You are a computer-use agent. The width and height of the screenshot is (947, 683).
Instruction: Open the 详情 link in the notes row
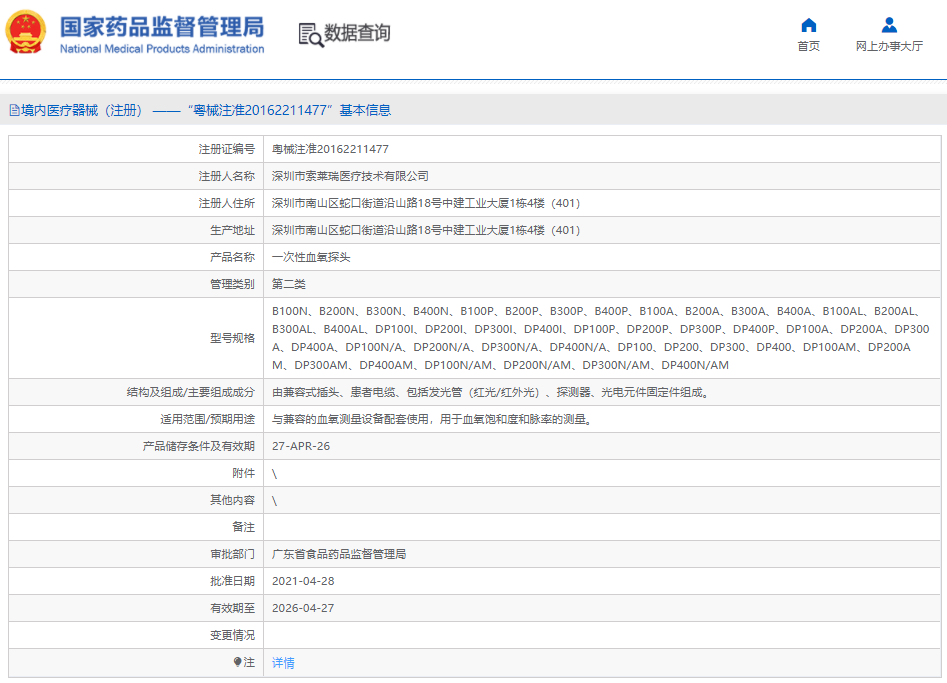[283, 662]
